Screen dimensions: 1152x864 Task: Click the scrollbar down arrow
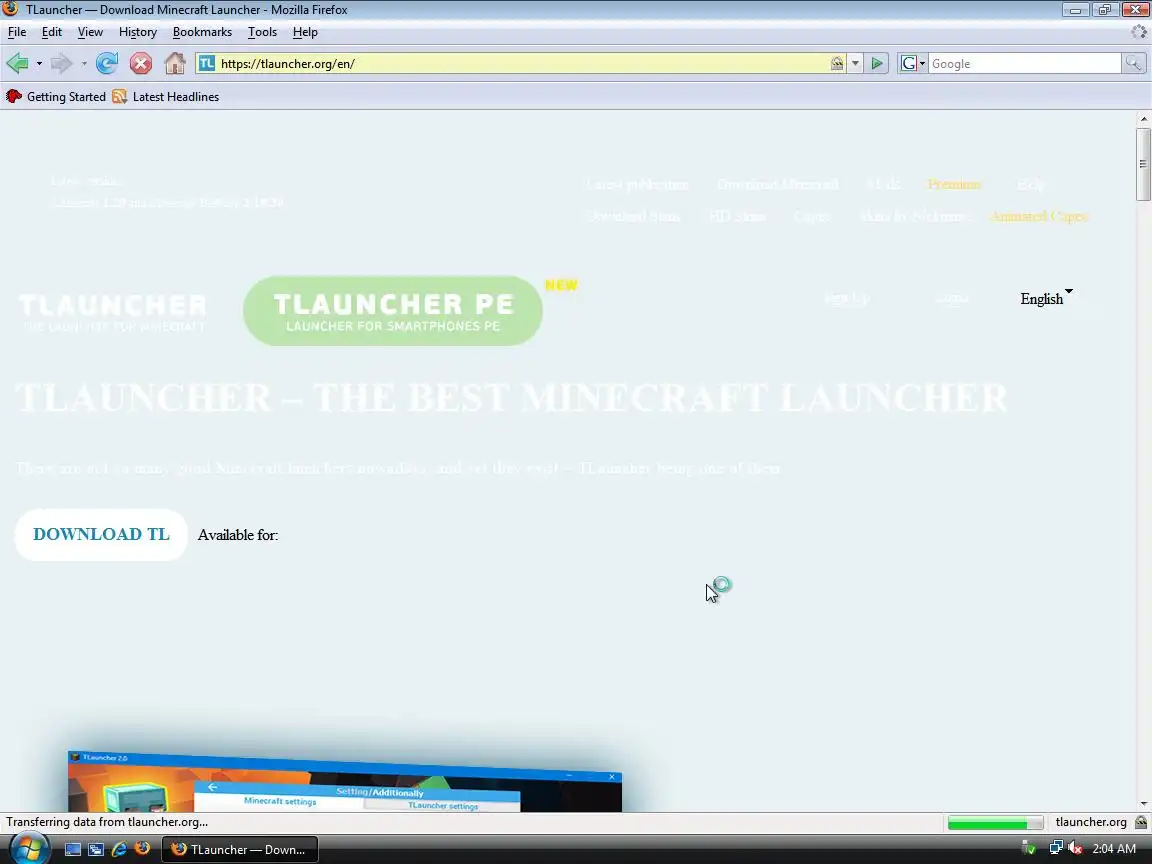coord(1142,804)
